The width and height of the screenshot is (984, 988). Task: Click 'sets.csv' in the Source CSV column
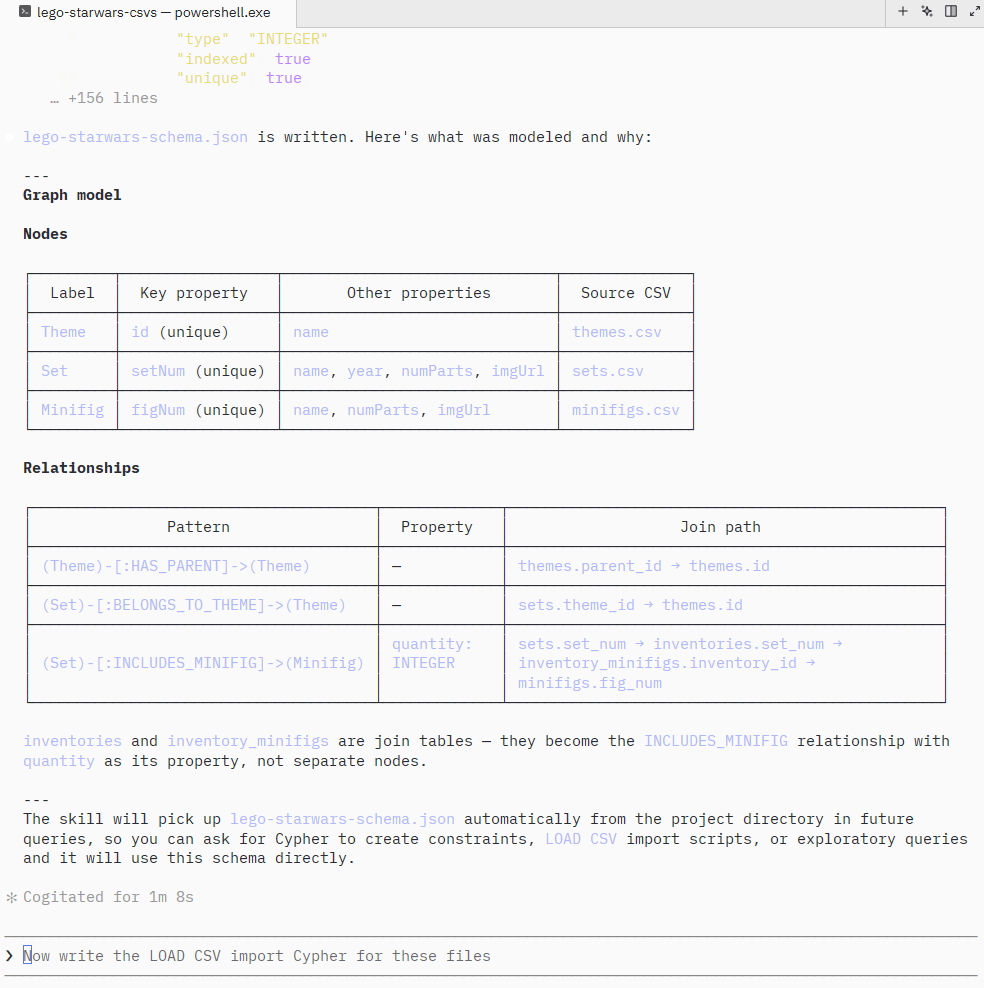tap(608, 371)
